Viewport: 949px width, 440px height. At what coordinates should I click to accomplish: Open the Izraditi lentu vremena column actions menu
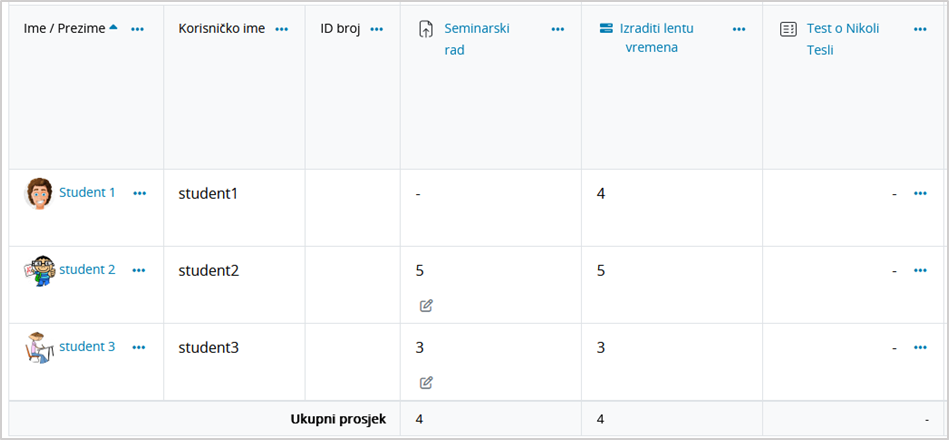[739, 29]
